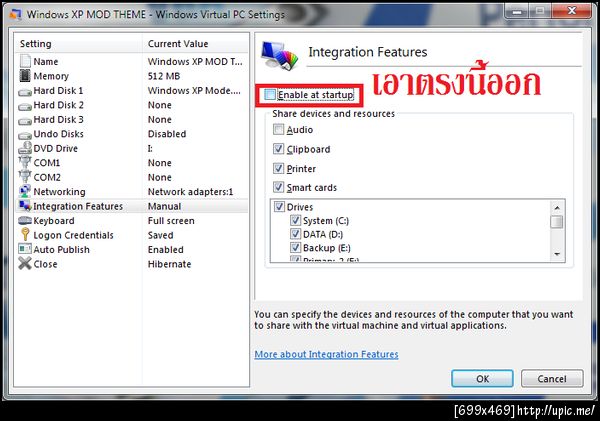The image size is (600, 421).
Task: Select the Hard Disk 1 setting
Action: [x=132, y=90]
